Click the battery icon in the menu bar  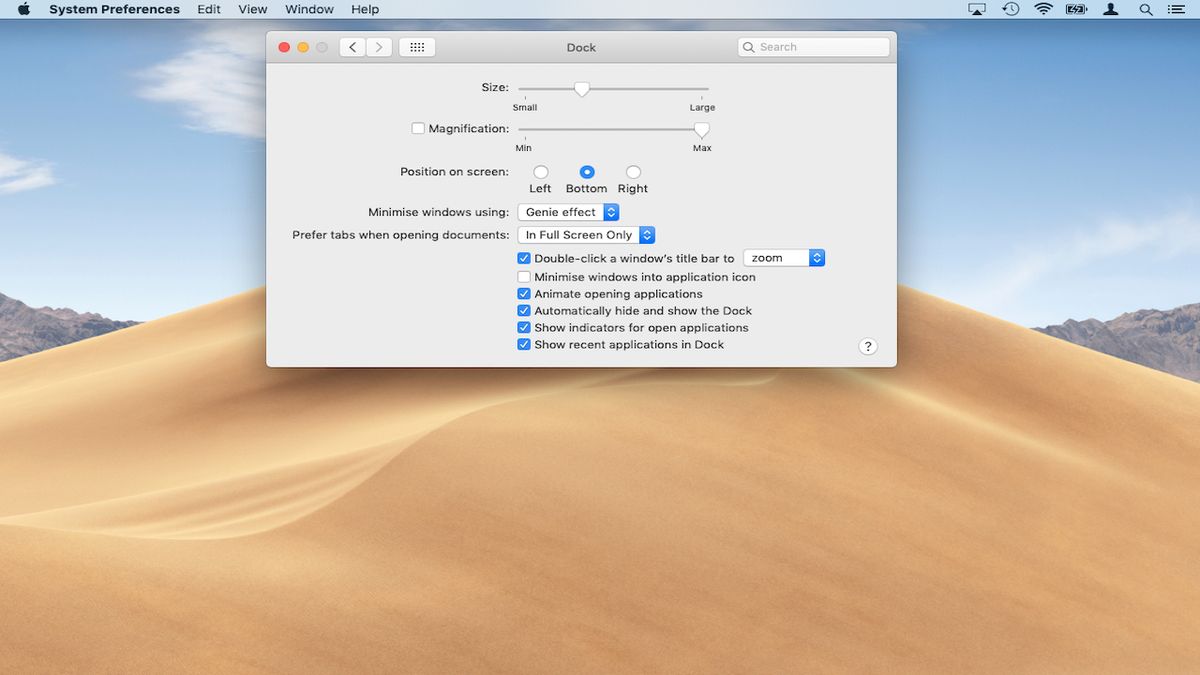(1075, 9)
